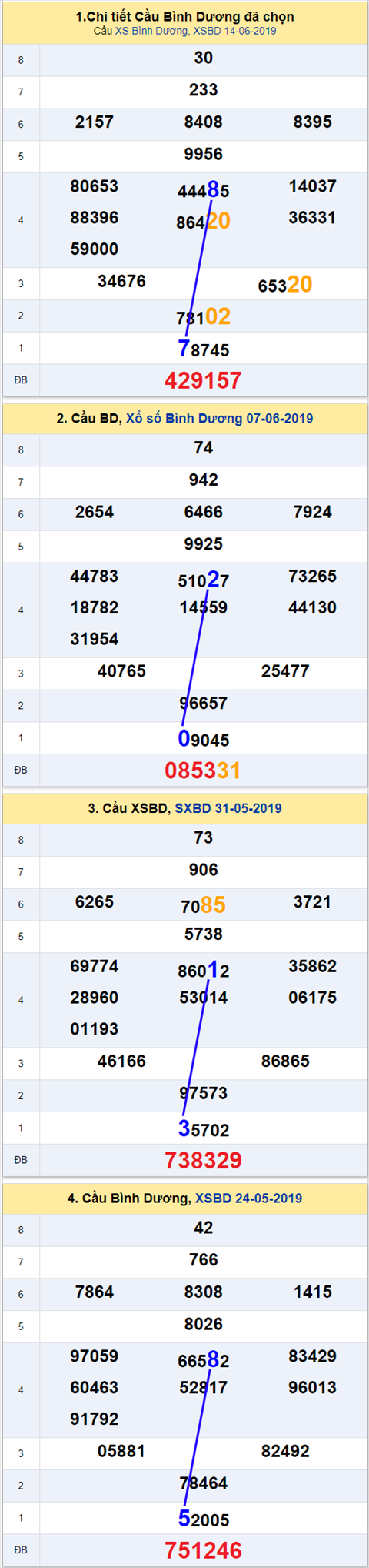The image size is (369, 1568).
Task: Select the fourth prize number 59000
Action: click(x=95, y=249)
